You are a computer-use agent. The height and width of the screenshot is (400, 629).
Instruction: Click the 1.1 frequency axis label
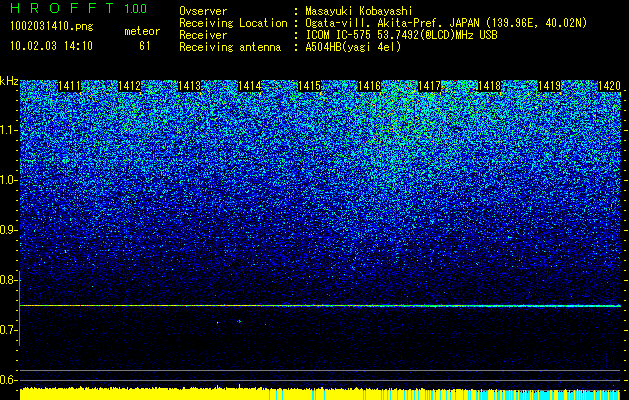pyautogui.click(x=8, y=130)
